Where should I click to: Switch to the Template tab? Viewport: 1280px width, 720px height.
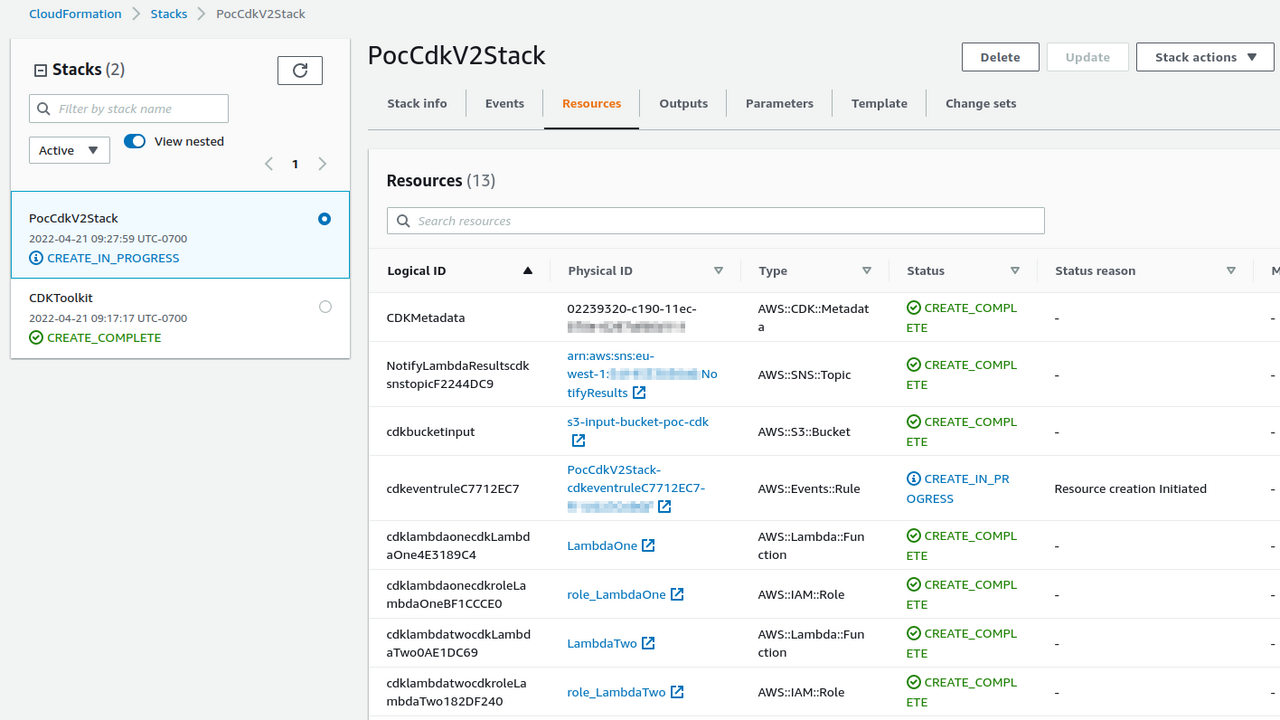880,103
